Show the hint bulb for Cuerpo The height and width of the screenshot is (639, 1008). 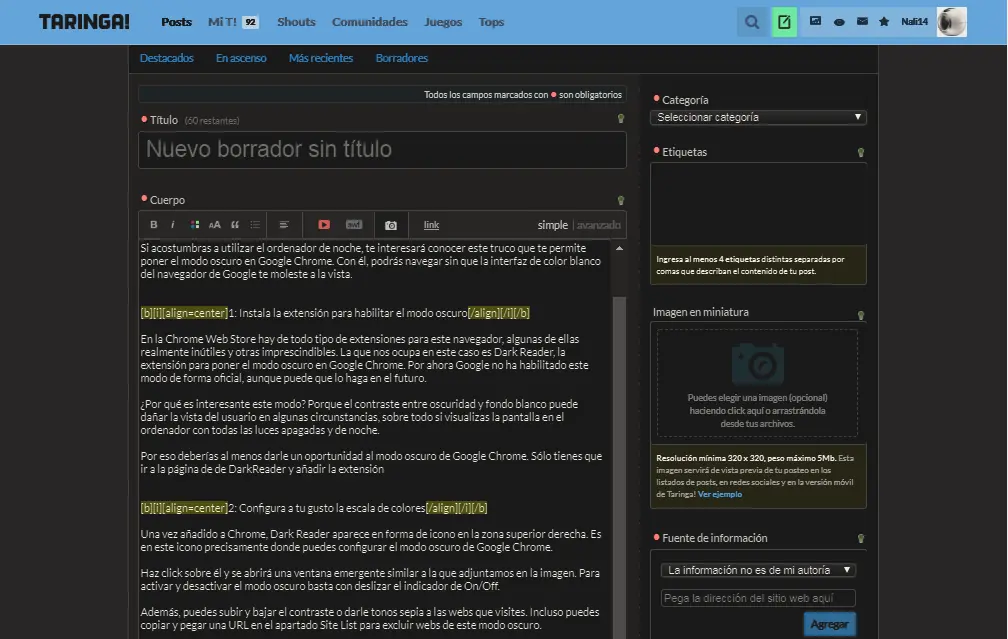tap(621, 201)
